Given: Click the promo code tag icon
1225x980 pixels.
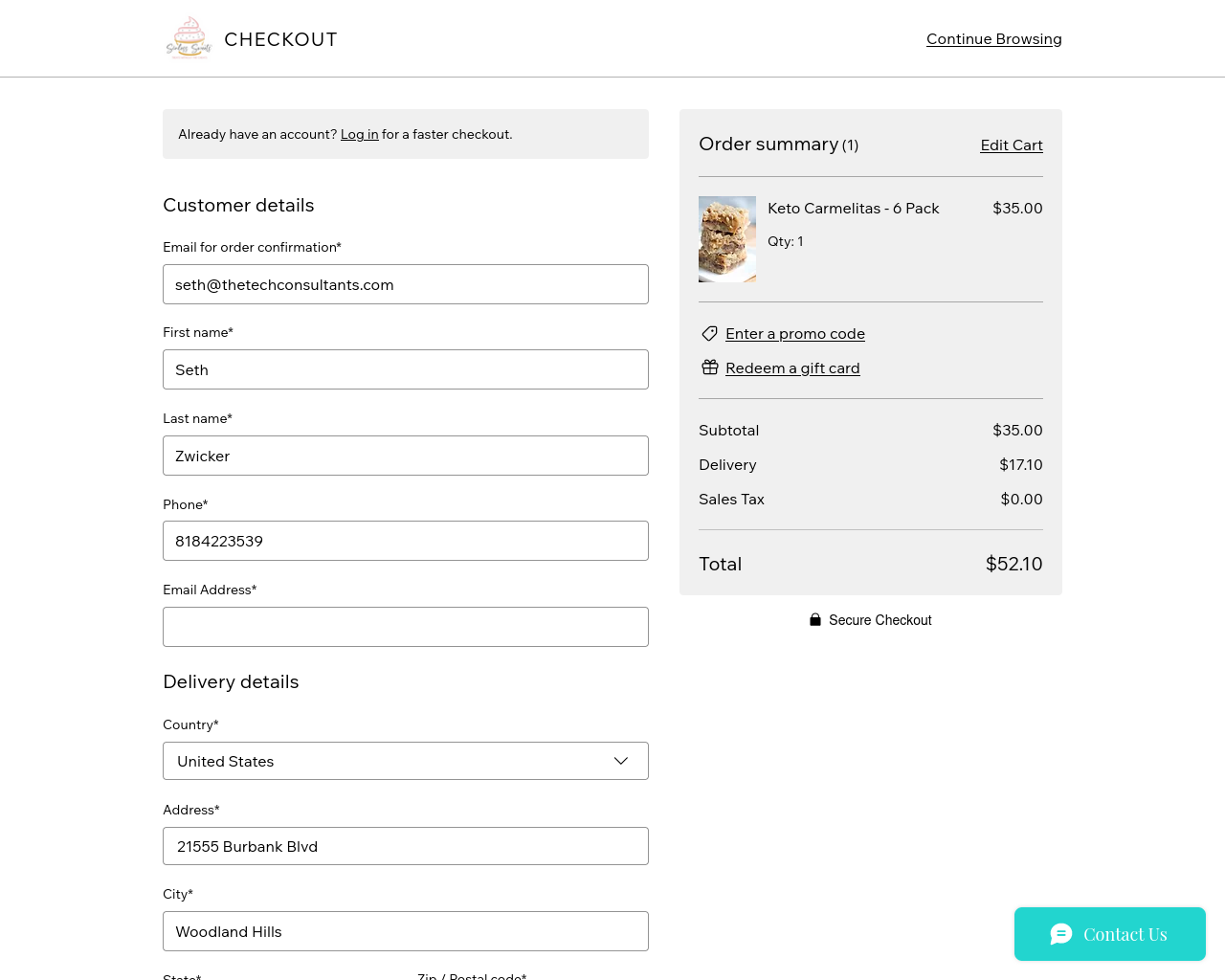Looking at the screenshot, I should pyautogui.click(x=709, y=333).
